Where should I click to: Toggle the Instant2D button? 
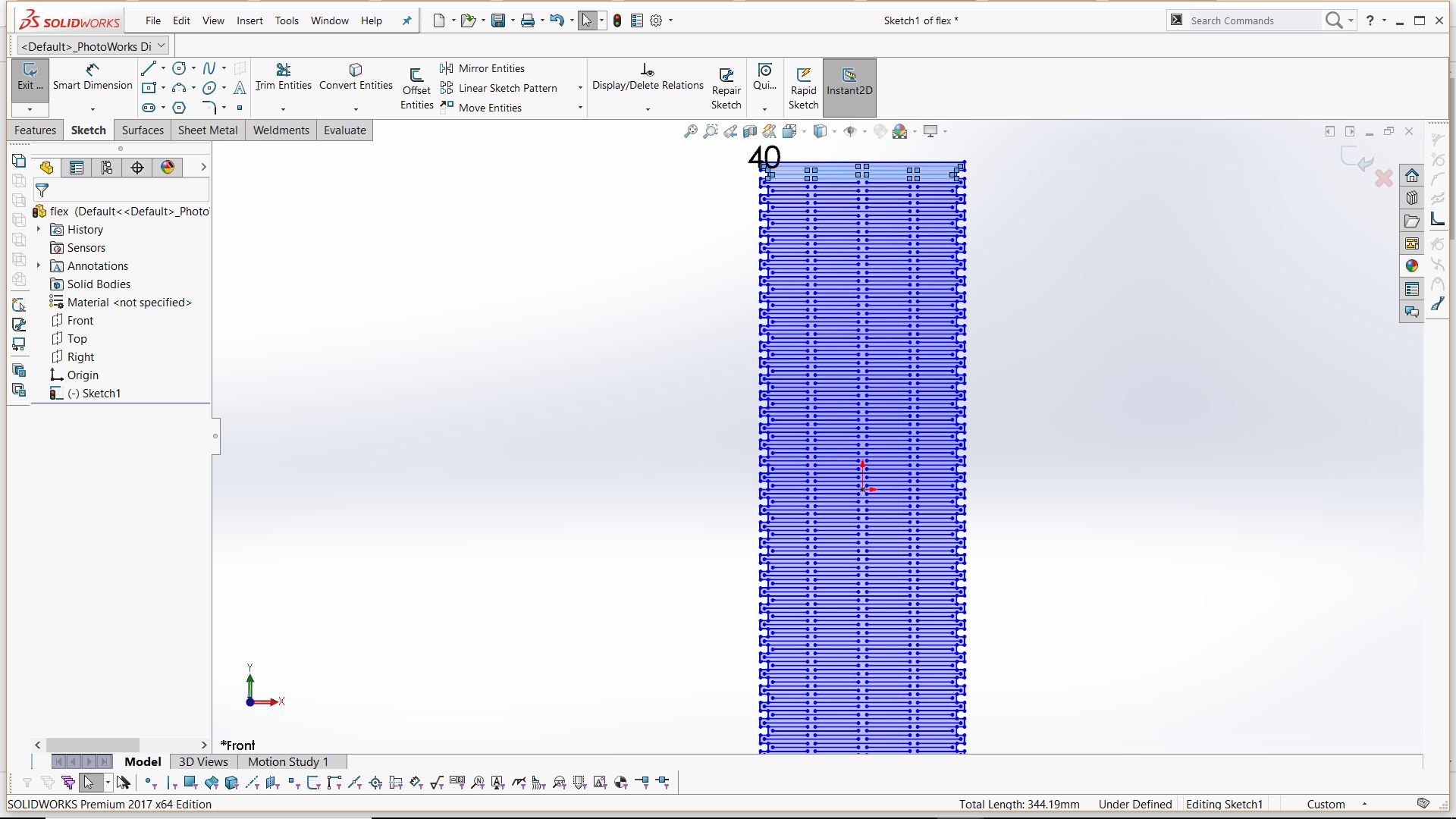coord(849,81)
